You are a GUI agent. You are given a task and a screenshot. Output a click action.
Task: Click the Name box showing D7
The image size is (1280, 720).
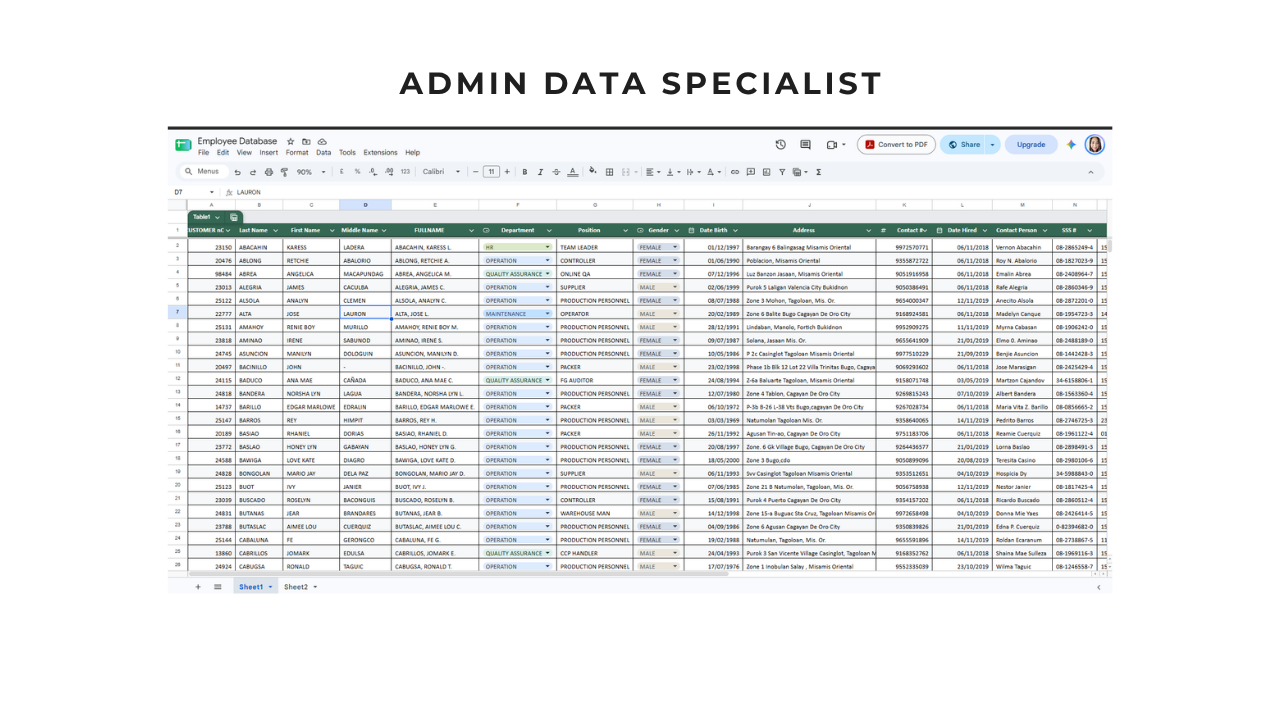[x=192, y=192]
